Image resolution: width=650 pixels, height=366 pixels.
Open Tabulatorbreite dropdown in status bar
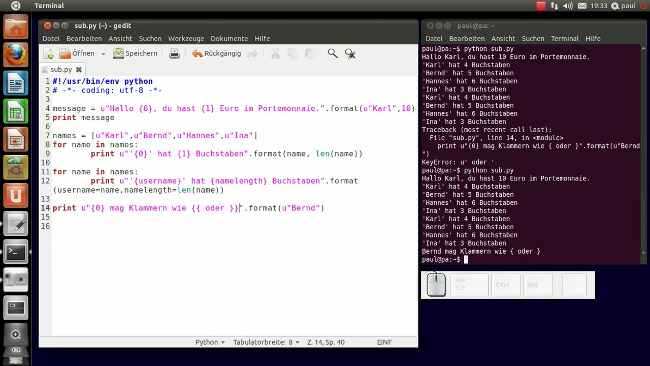pos(266,342)
